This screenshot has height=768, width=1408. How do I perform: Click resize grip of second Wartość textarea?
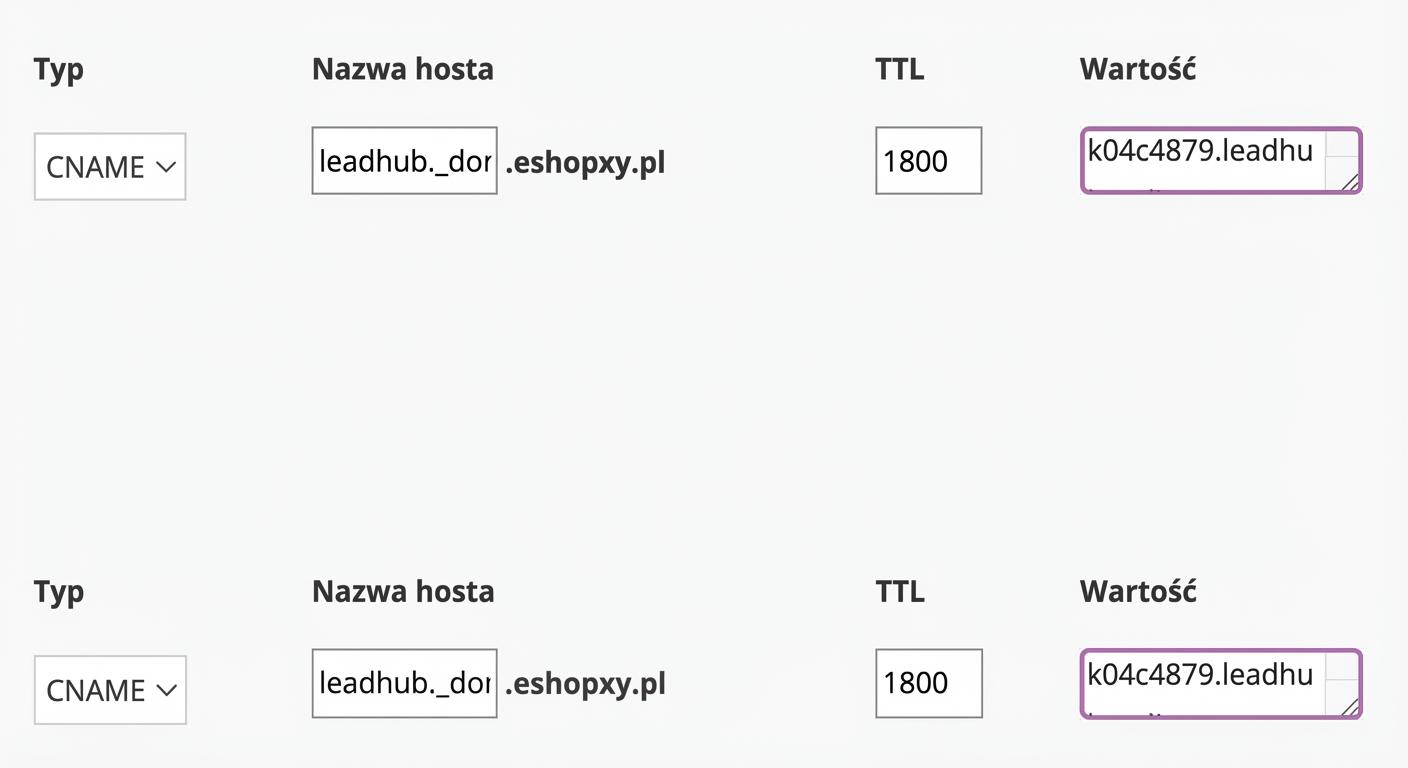(1349, 706)
